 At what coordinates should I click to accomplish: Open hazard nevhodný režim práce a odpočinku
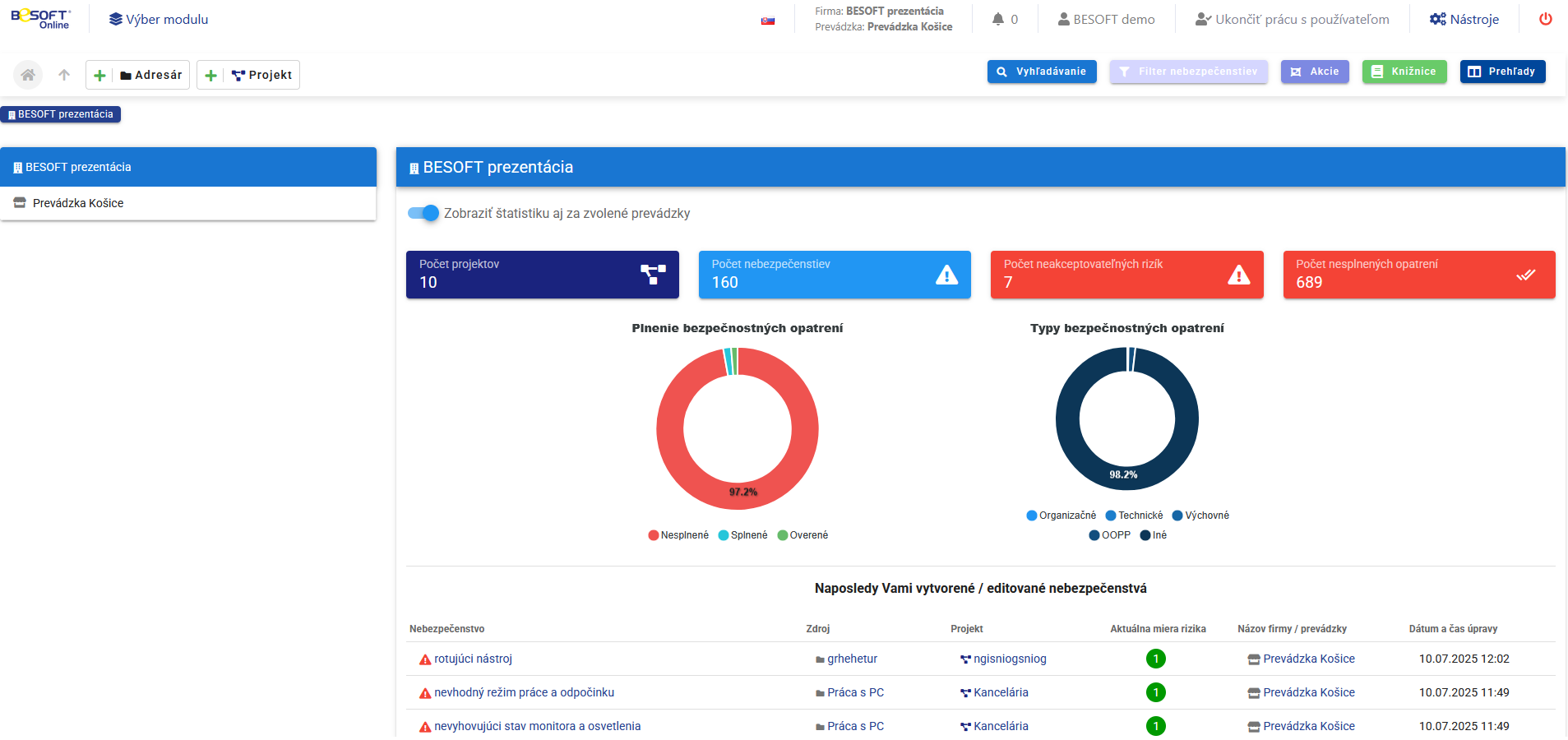click(524, 692)
